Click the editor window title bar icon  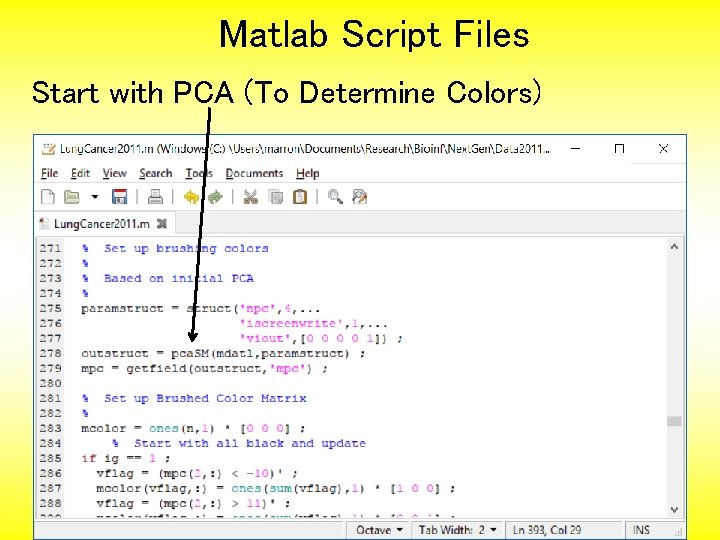(x=48, y=149)
